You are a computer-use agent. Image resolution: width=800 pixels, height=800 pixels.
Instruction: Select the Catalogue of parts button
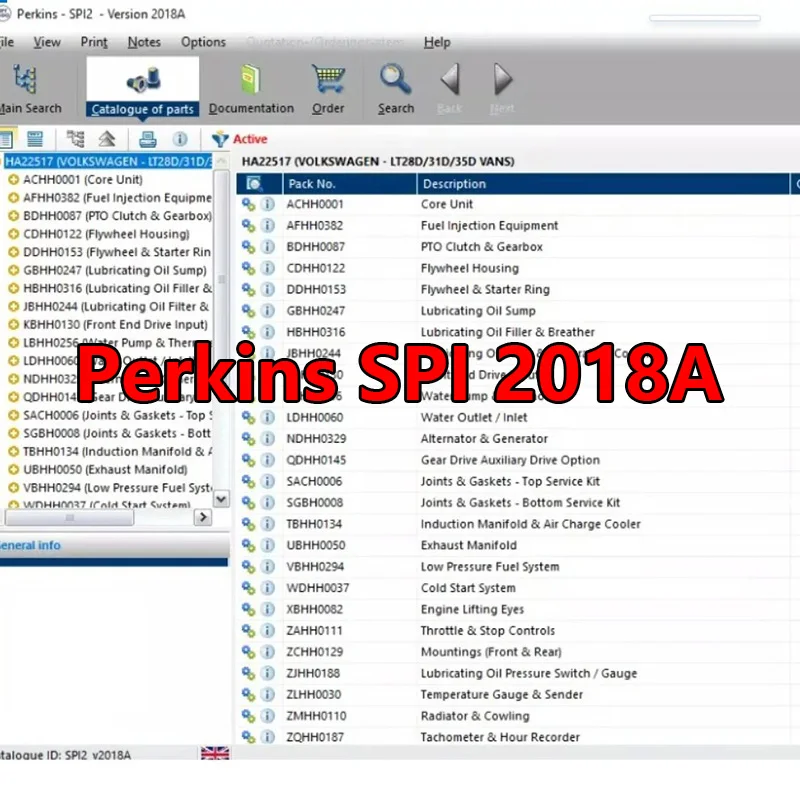point(143,88)
